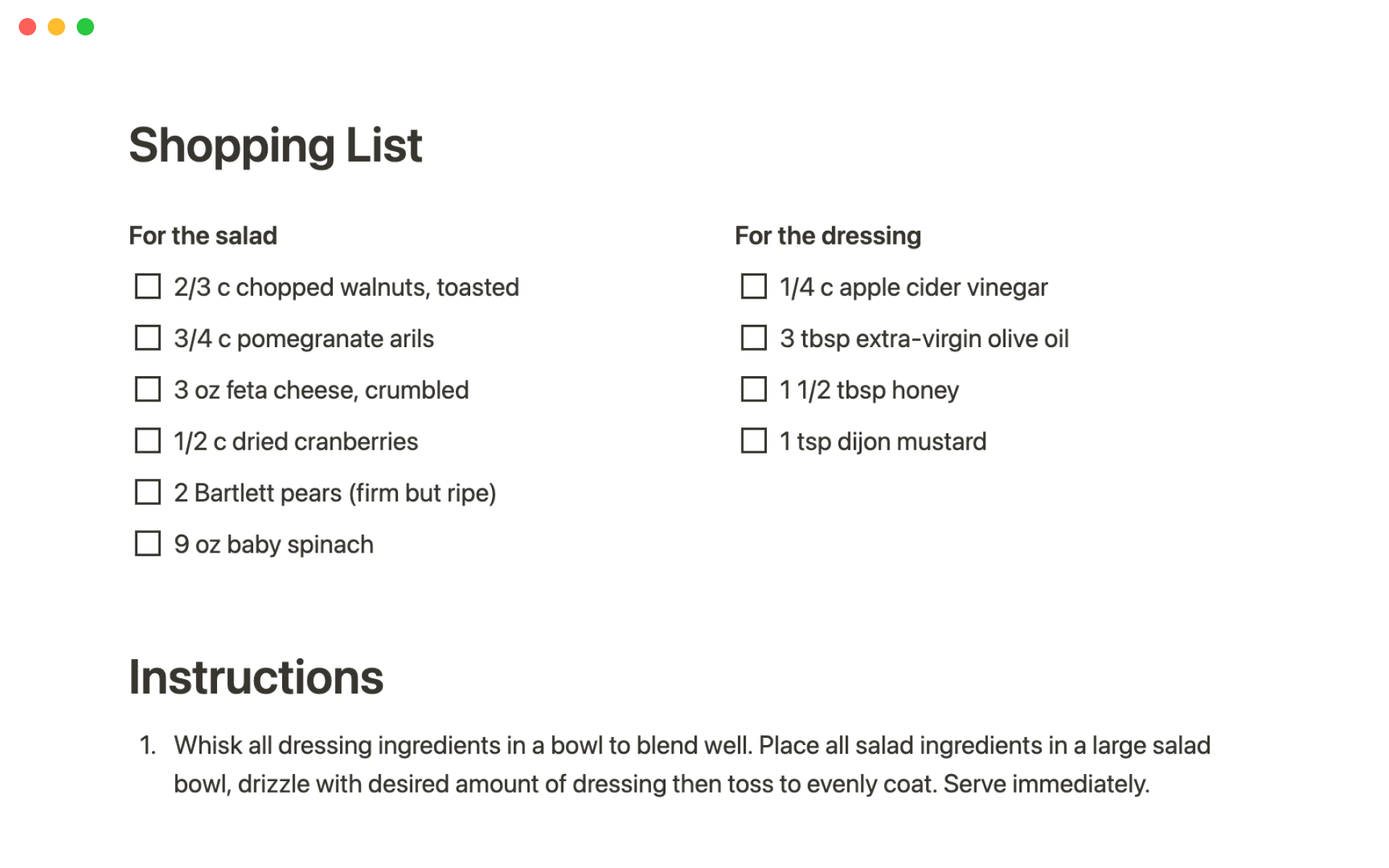Screen dimensions: 1389x868
Task: Click the "For the dressing" subheading
Action: [828, 236]
